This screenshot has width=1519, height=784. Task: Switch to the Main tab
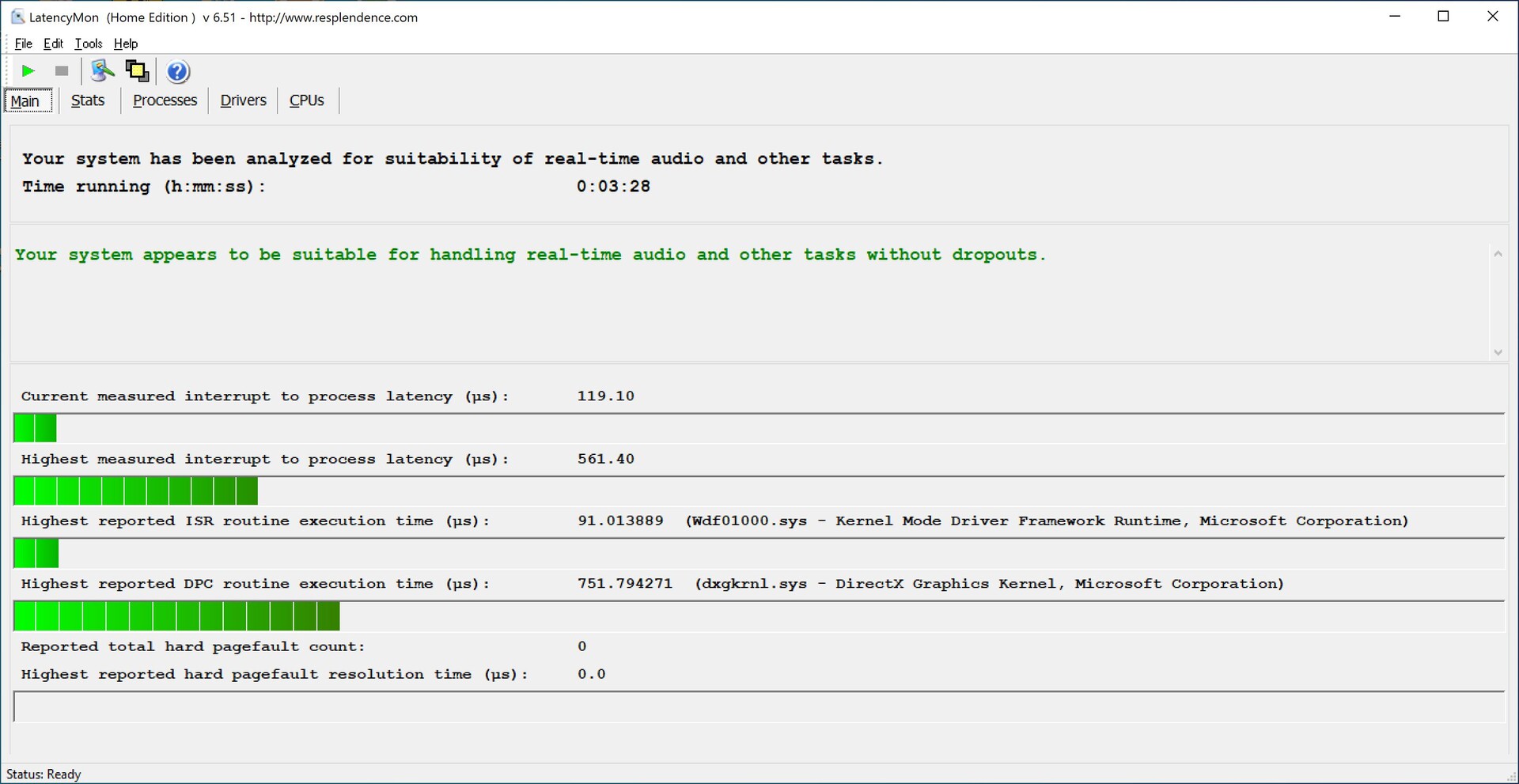coord(25,100)
